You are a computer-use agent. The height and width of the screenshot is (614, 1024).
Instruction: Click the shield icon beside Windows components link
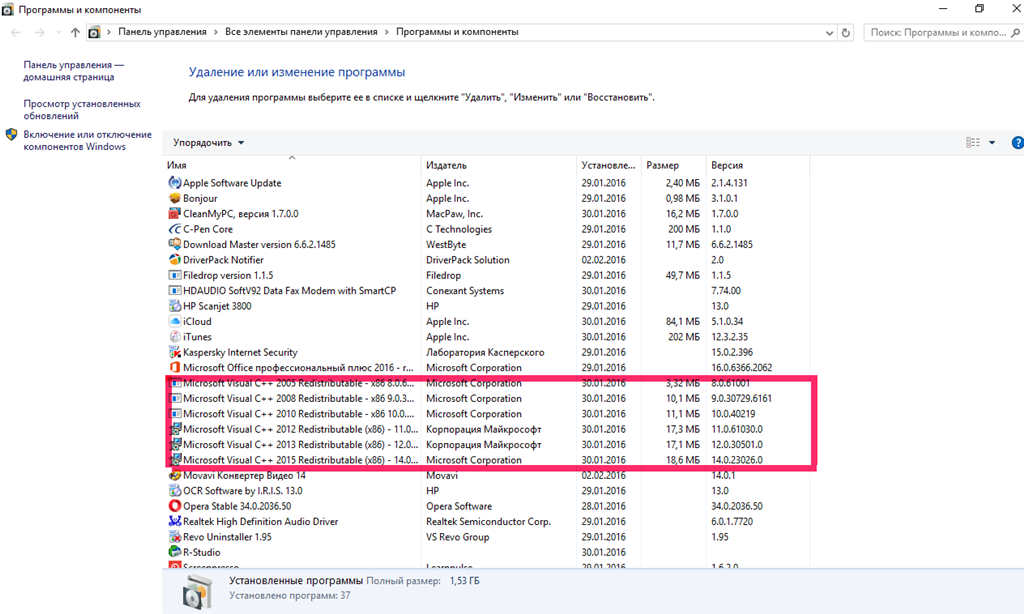click(x=11, y=135)
